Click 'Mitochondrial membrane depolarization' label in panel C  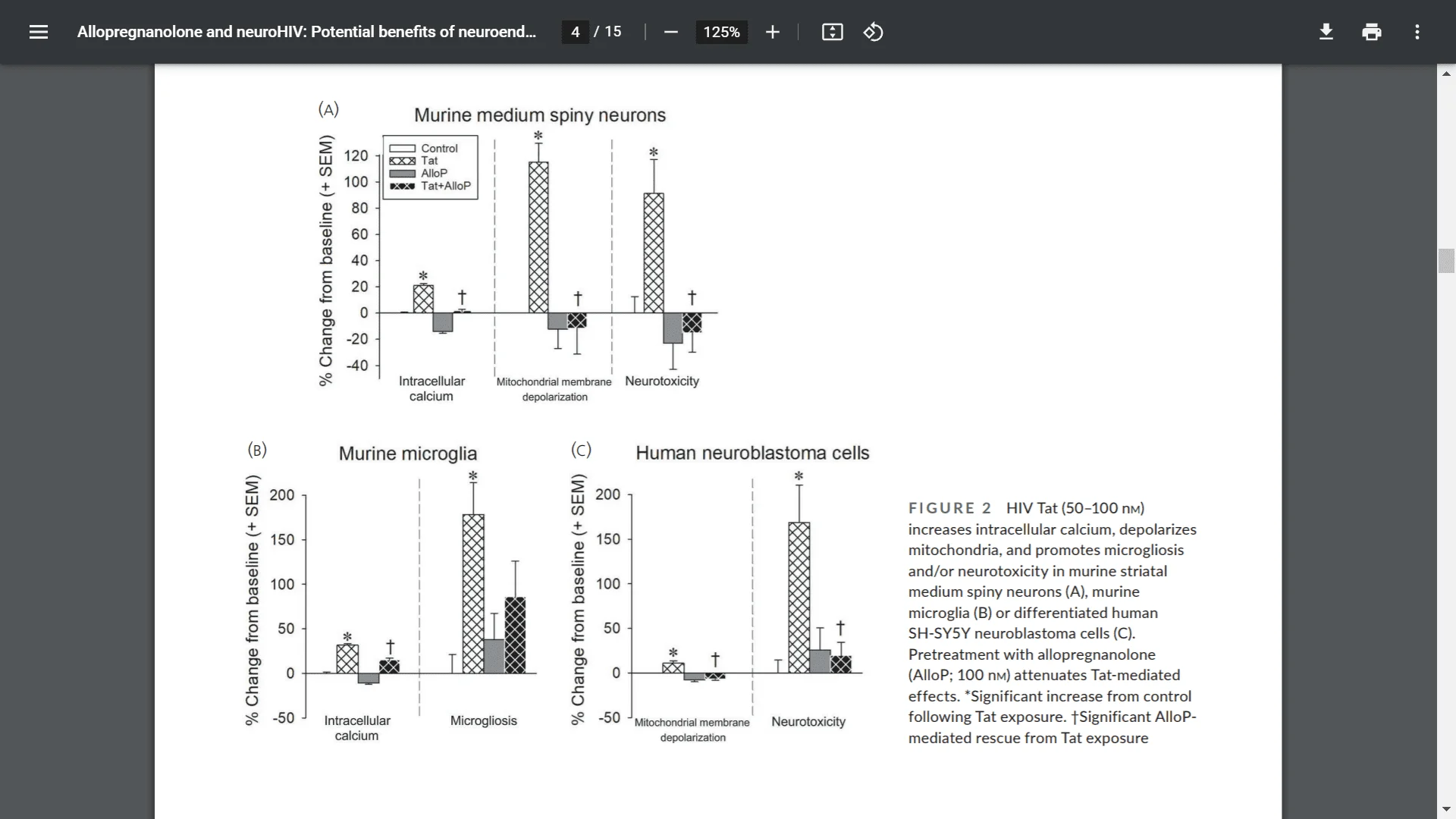click(692, 730)
